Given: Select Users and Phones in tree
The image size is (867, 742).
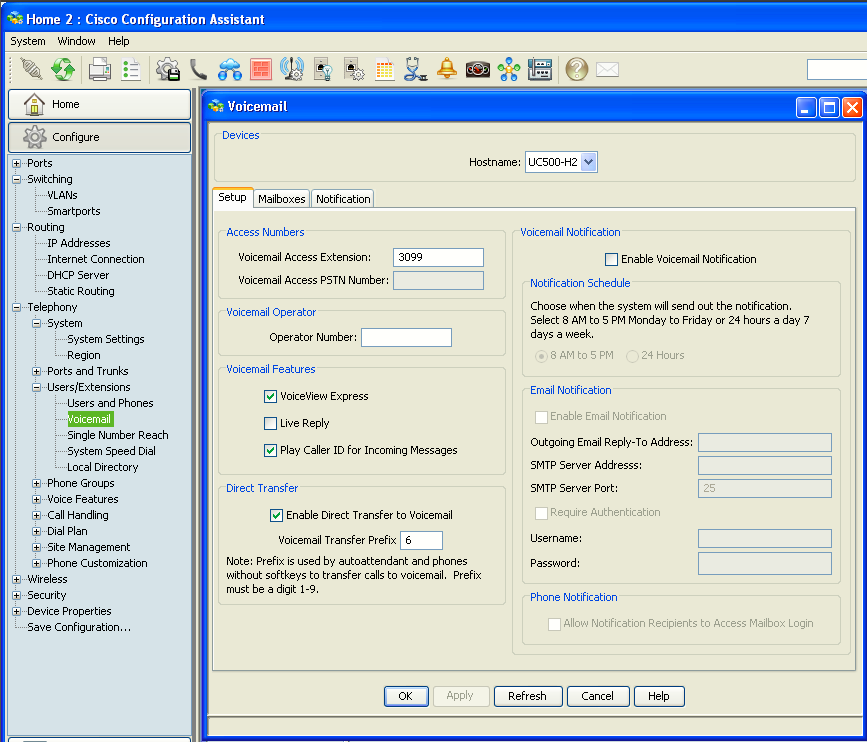Looking at the screenshot, I should (x=110, y=404).
